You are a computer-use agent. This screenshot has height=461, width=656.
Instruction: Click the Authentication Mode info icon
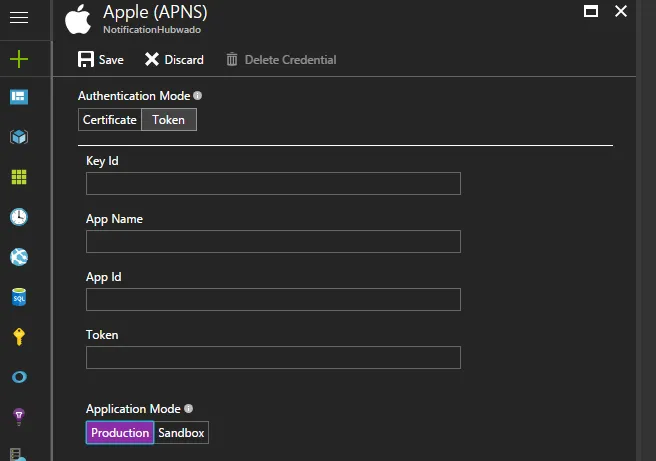(197, 96)
